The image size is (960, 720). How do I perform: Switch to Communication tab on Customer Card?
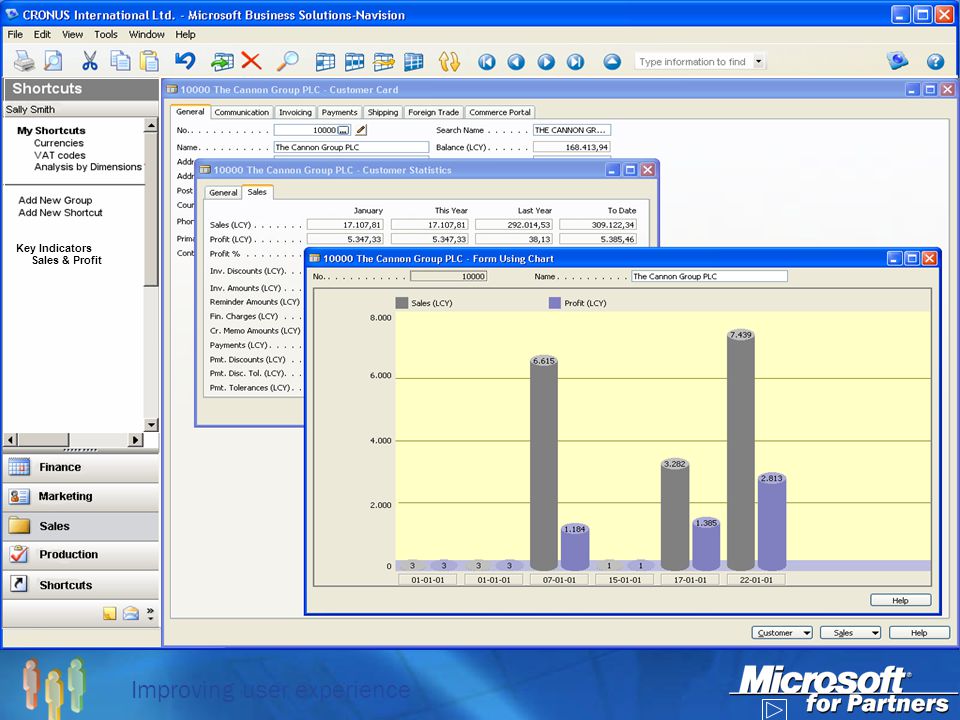(241, 112)
